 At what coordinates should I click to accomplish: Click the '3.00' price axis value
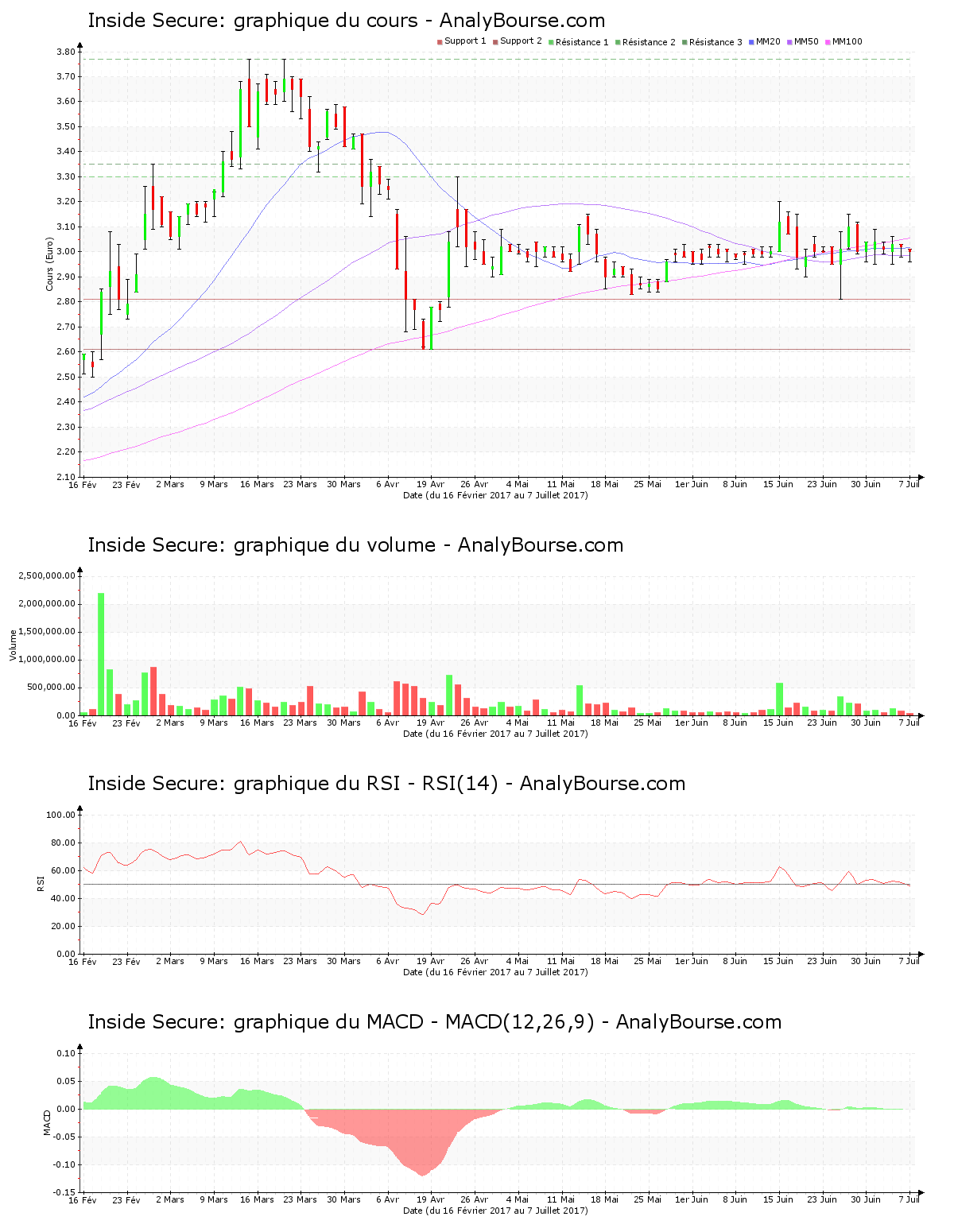coord(66,252)
